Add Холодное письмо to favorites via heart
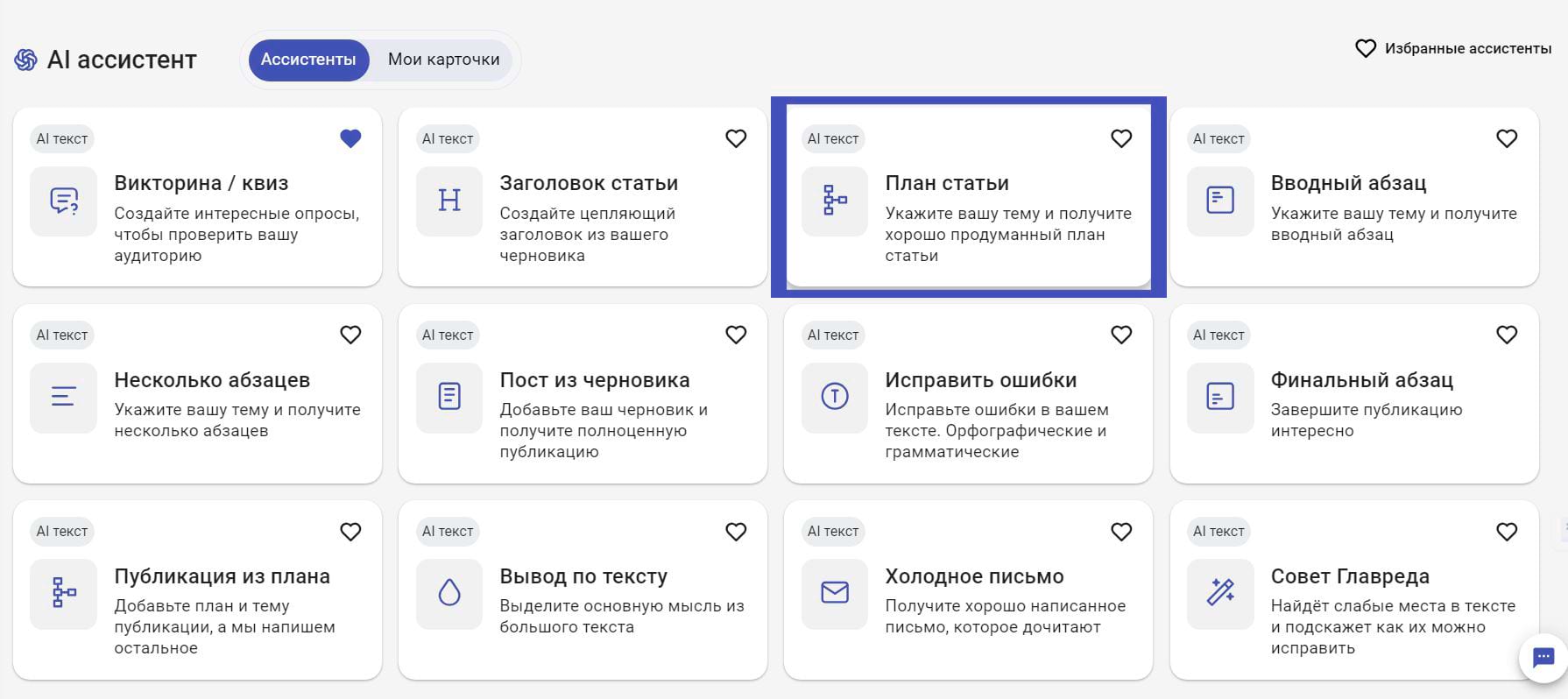The image size is (1568, 699). tap(1121, 532)
